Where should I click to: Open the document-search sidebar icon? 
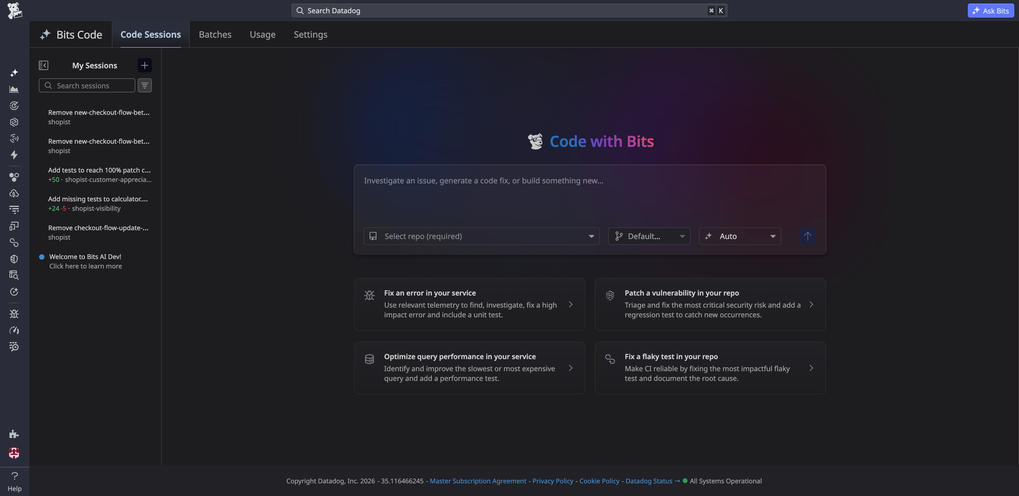pyautogui.click(x=14, y=275)
